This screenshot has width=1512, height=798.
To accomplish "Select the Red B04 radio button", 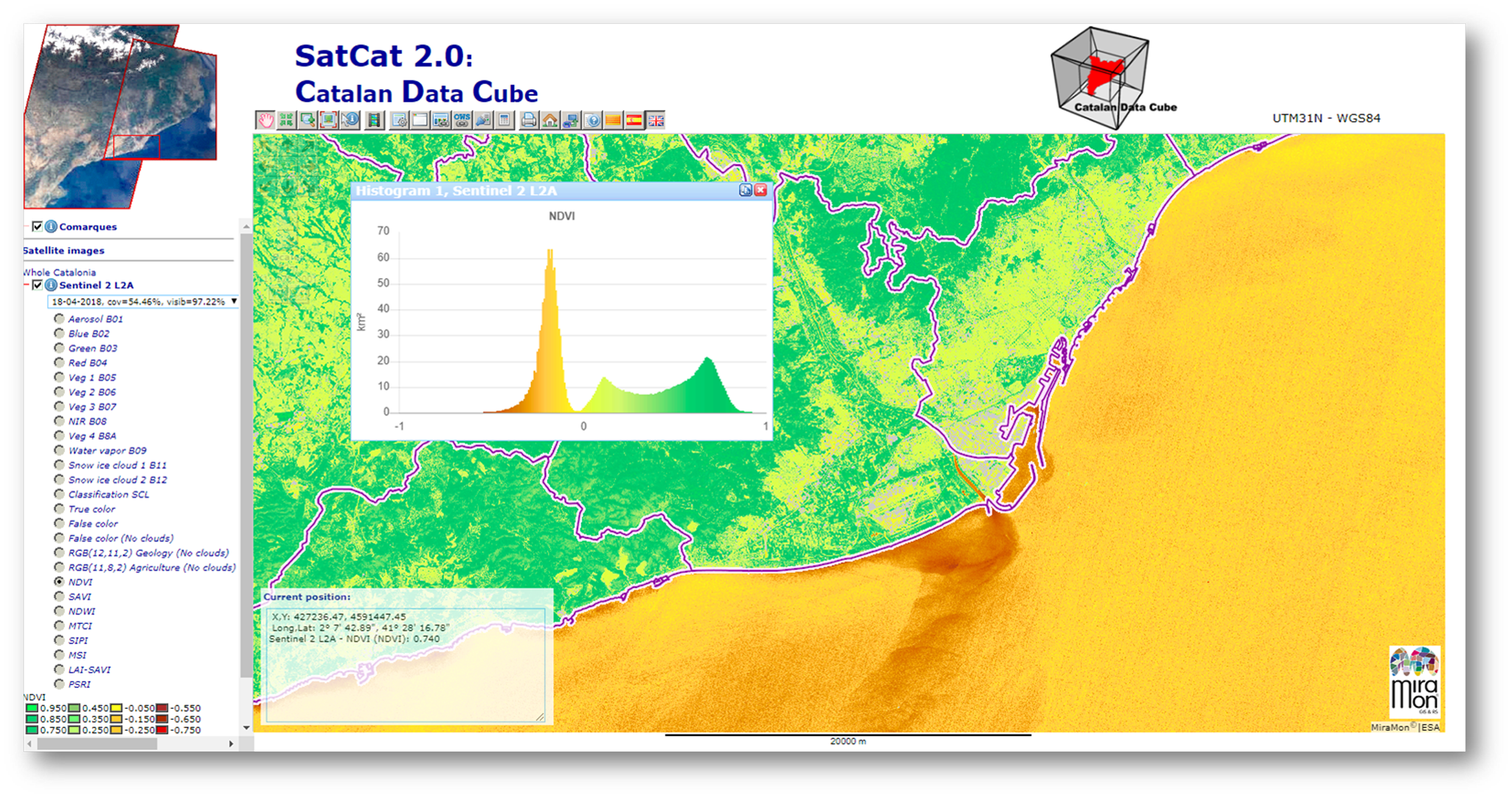I will point(59,362).
